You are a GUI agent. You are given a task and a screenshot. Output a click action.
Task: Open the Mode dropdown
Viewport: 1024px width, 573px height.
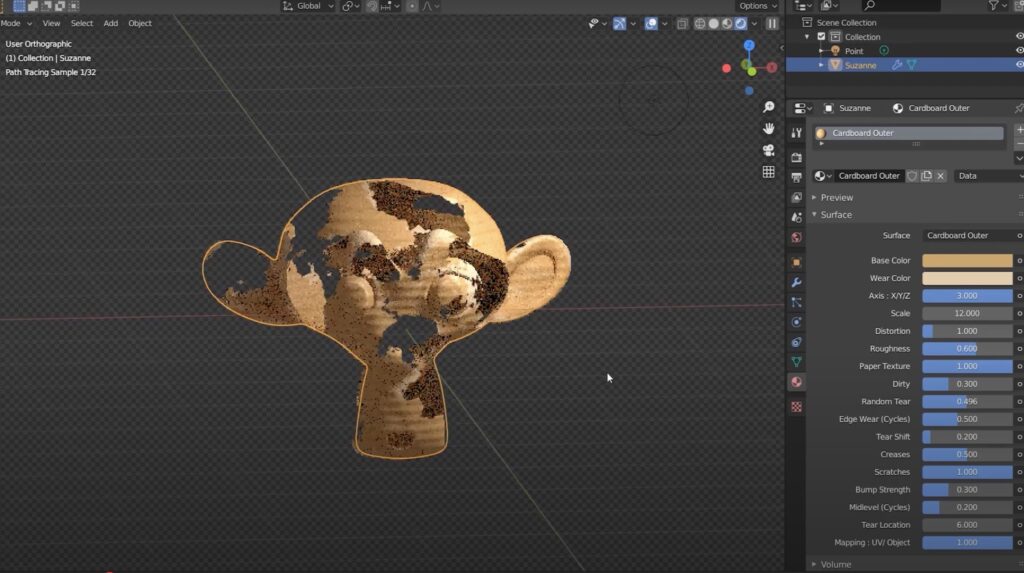16,24
